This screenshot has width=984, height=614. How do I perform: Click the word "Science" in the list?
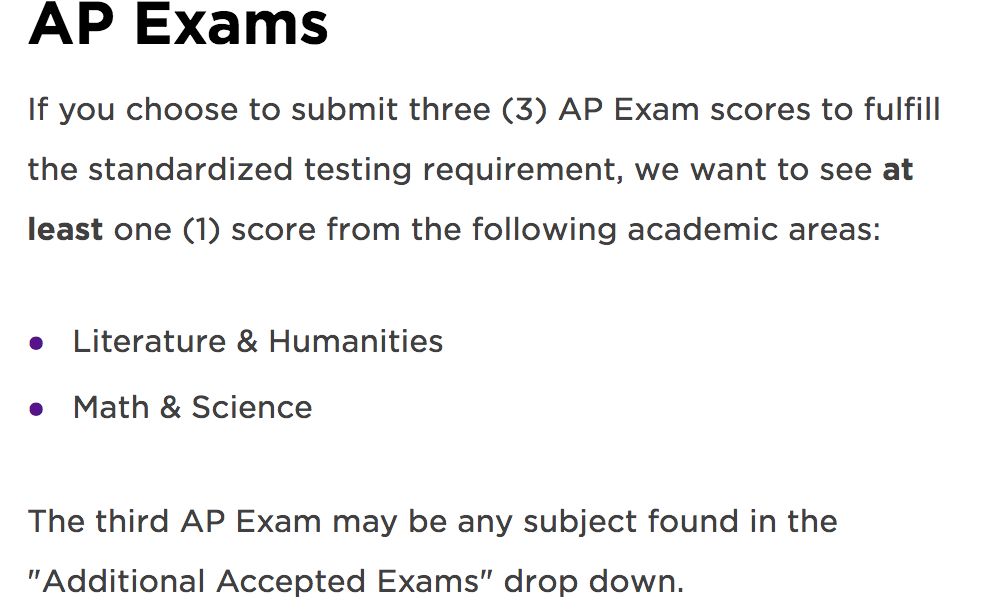tap(252, 407)
